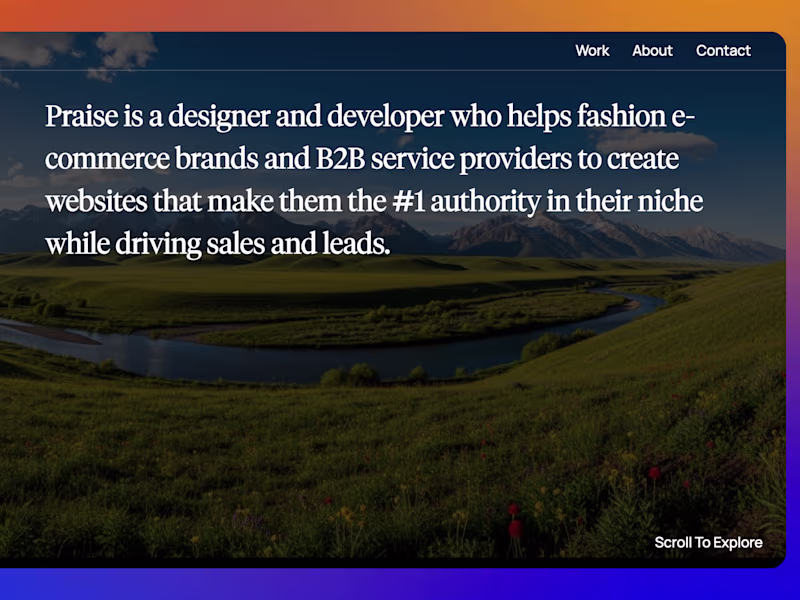Click the word "websites" in the headline
The height and width of the screenshot is (600, 800).
pos(96,202)
